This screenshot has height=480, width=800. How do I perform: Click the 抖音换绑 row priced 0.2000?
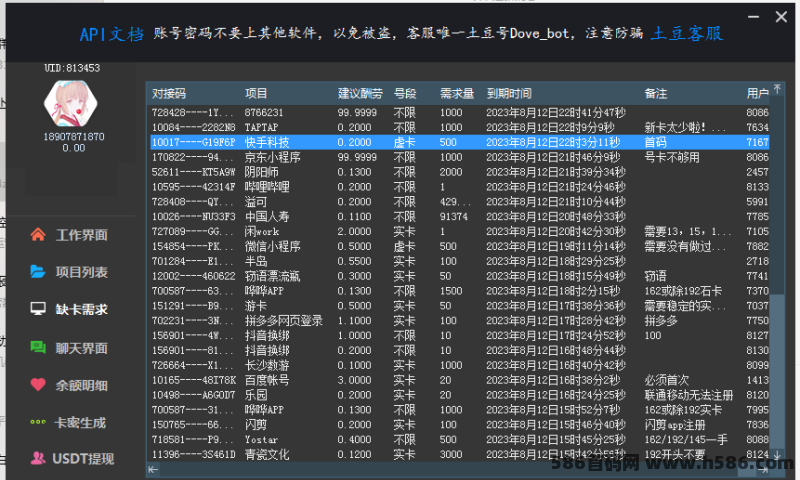tap(460, 350)
